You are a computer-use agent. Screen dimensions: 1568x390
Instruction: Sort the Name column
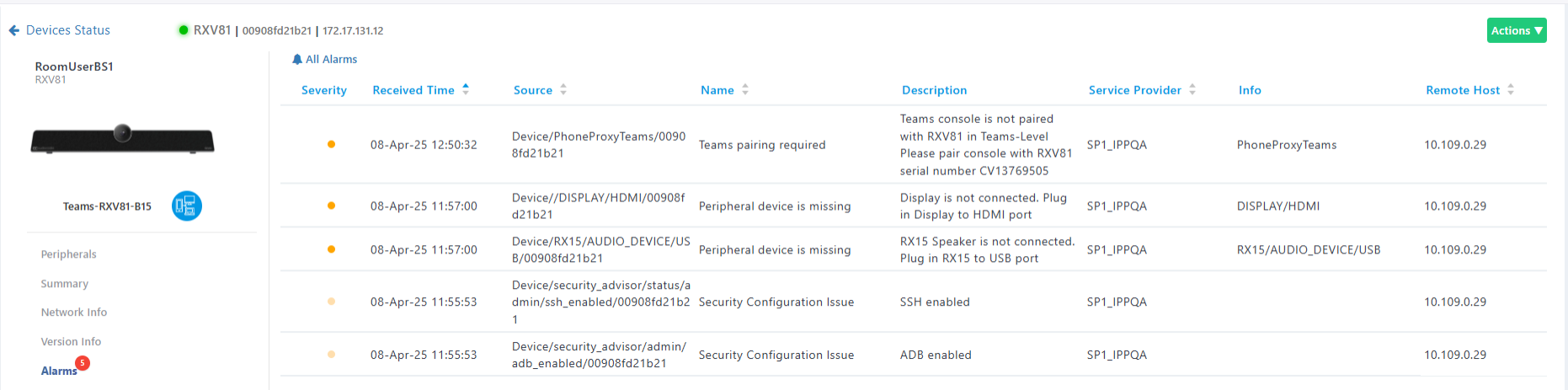(x=745, y=89)
